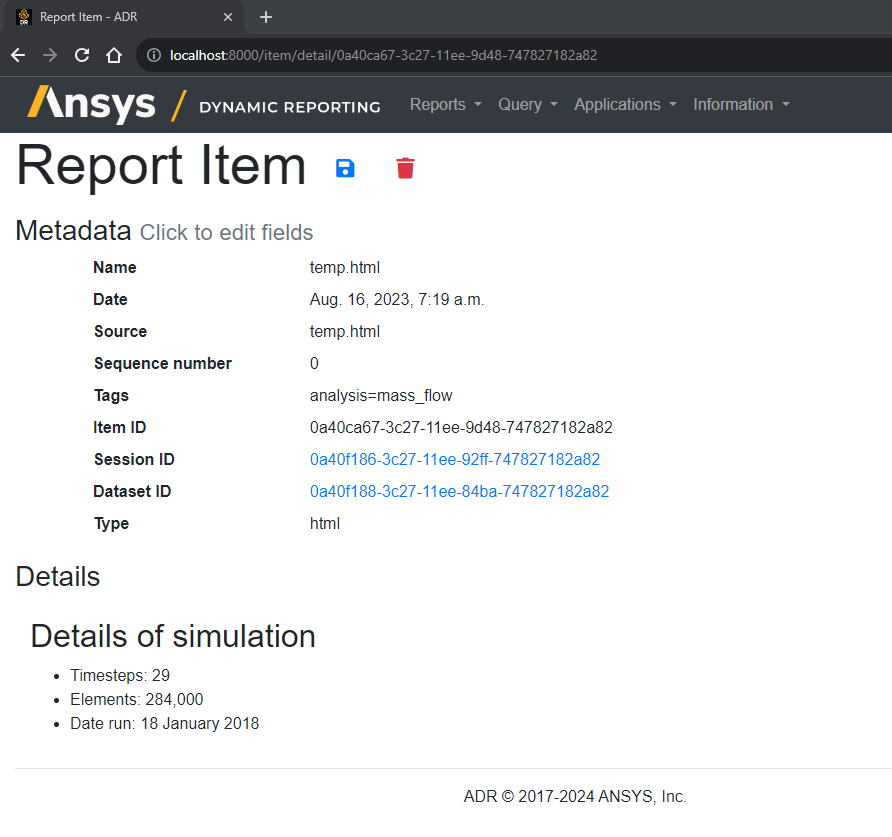Edit the Source value temp.html
Screen dimensions: 892x837
click(x=345, y=331)
